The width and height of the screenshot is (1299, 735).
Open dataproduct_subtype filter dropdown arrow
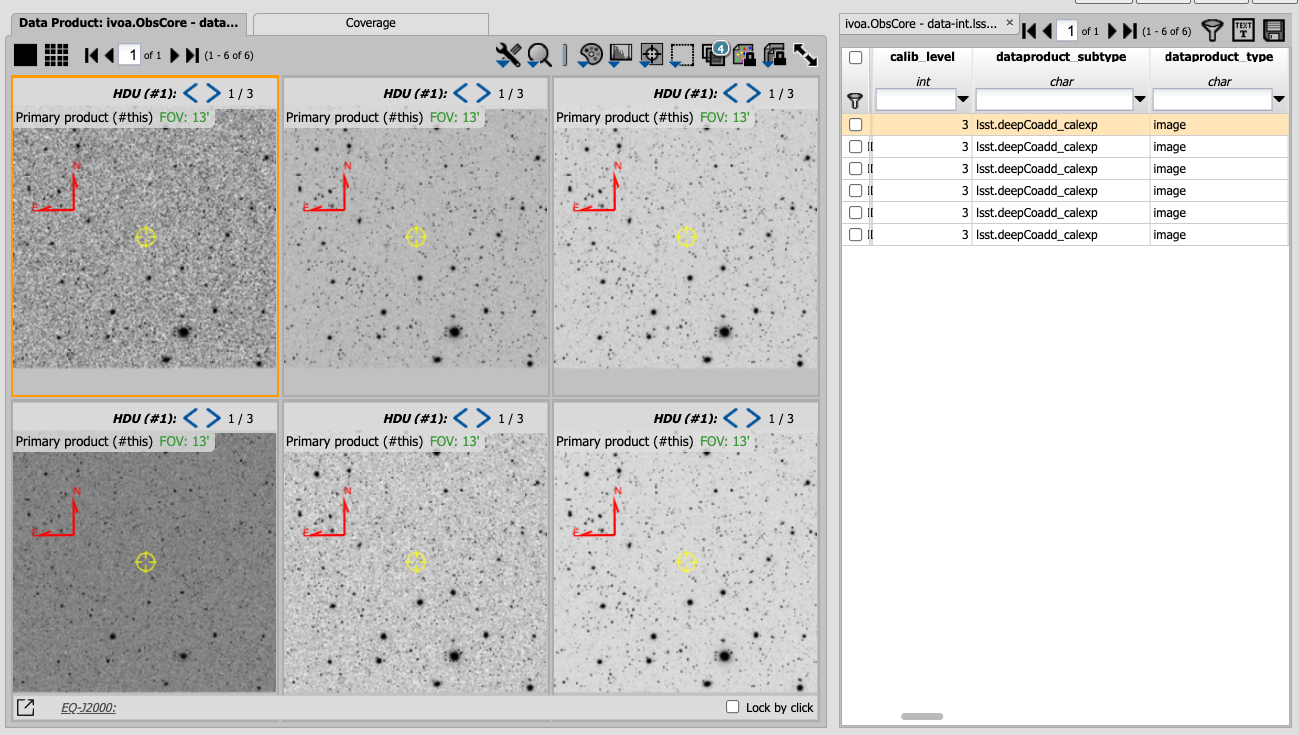point(1140,100)
